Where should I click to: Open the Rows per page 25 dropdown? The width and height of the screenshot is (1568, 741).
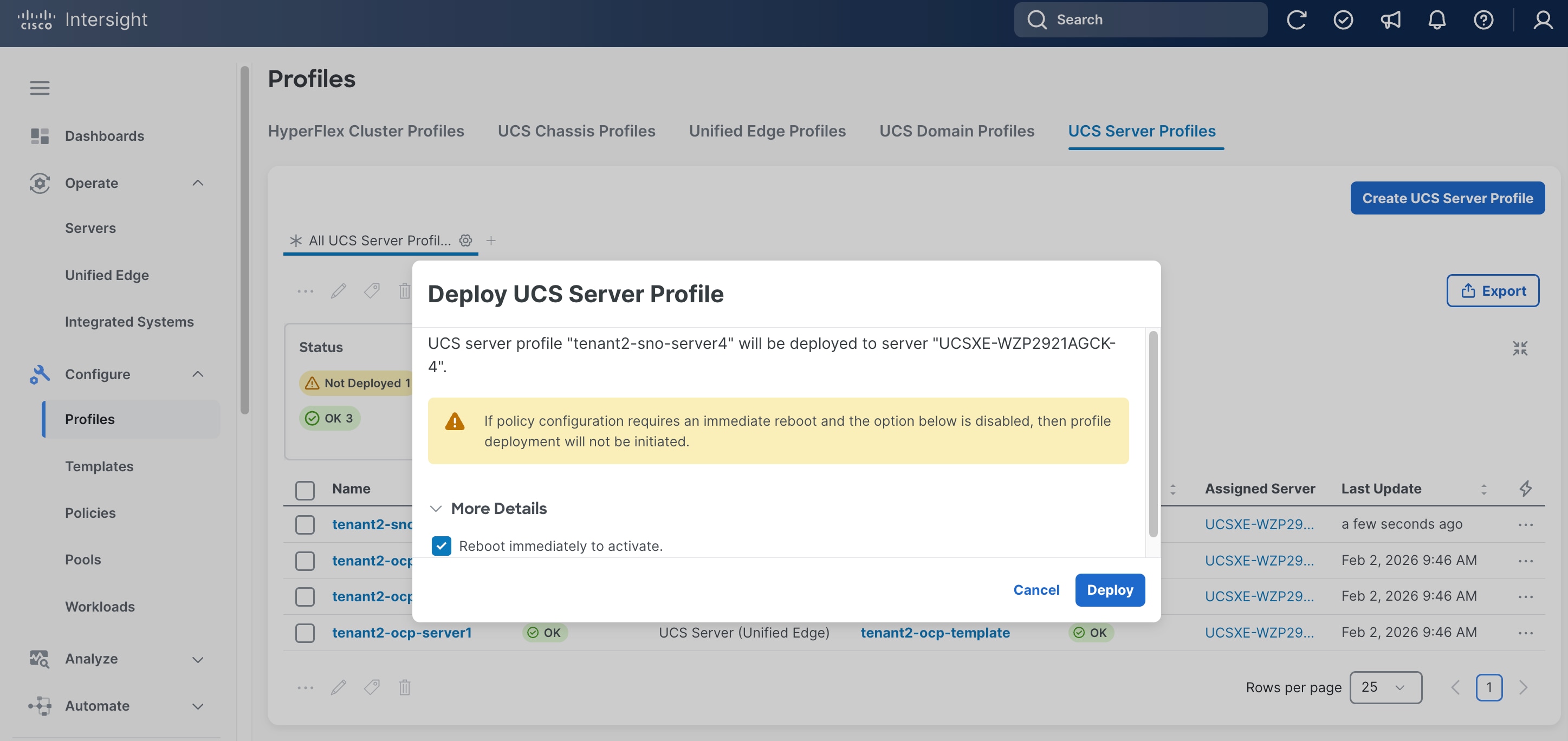[x=1385, y=687]
